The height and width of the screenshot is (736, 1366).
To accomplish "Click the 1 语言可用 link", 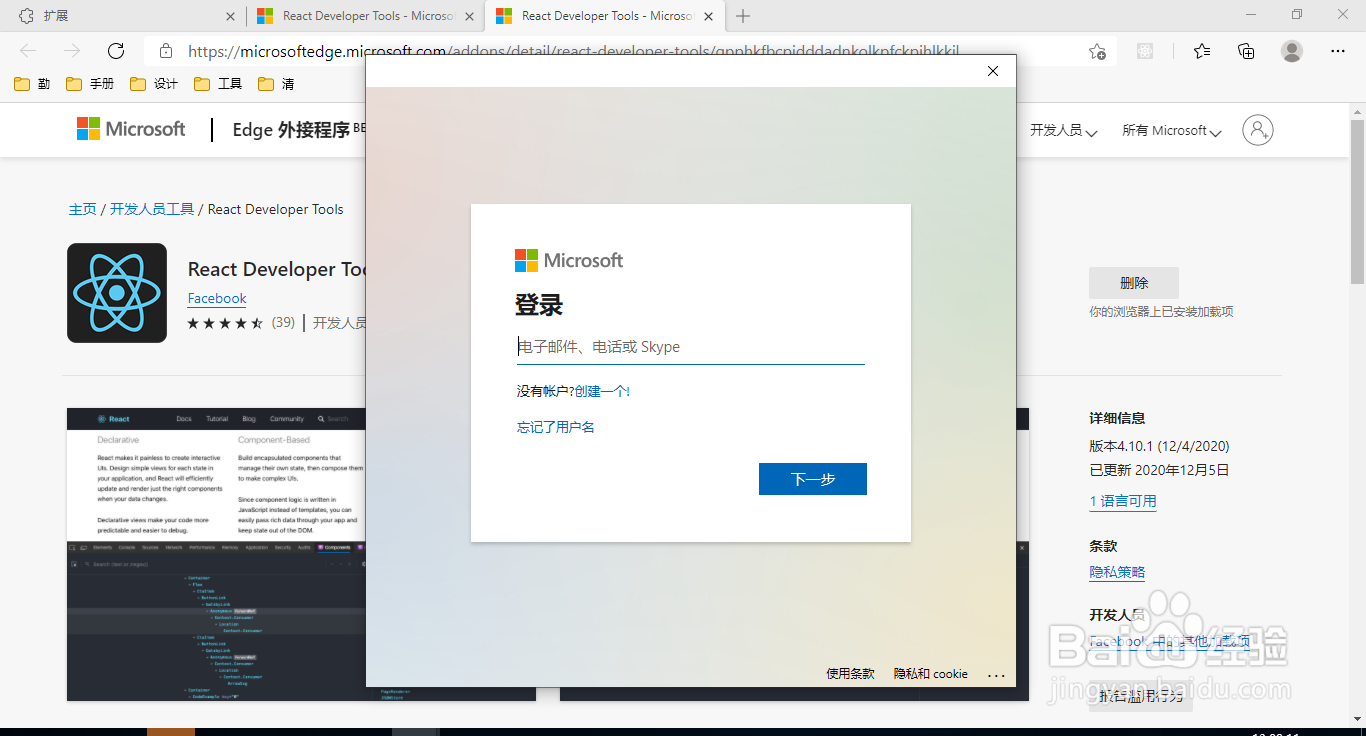I will pyautogui.click(x=1123, y=501).
